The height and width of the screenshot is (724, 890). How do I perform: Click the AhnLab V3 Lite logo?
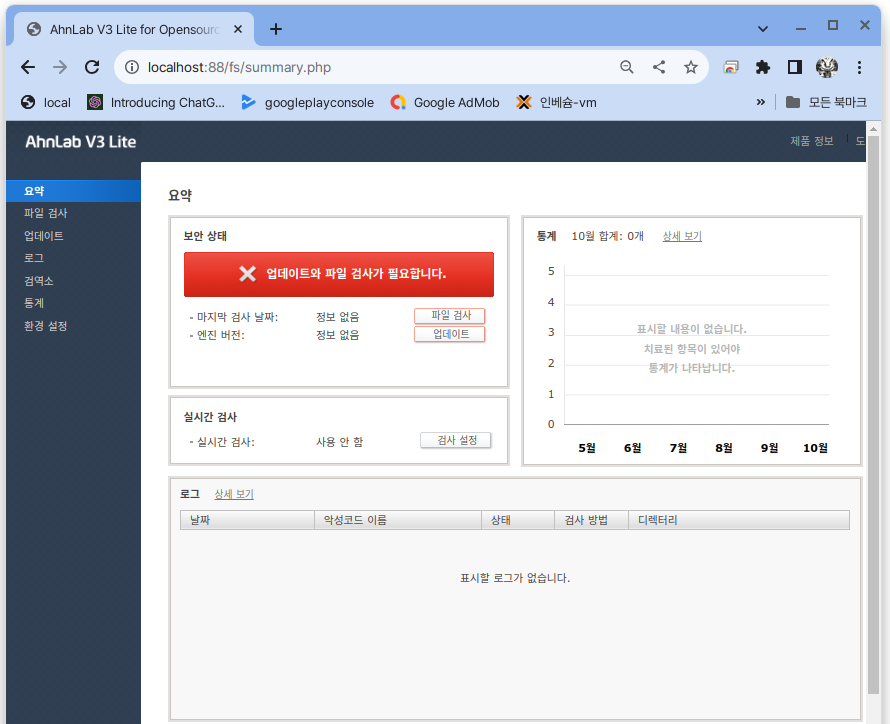[x=81, y=142]
